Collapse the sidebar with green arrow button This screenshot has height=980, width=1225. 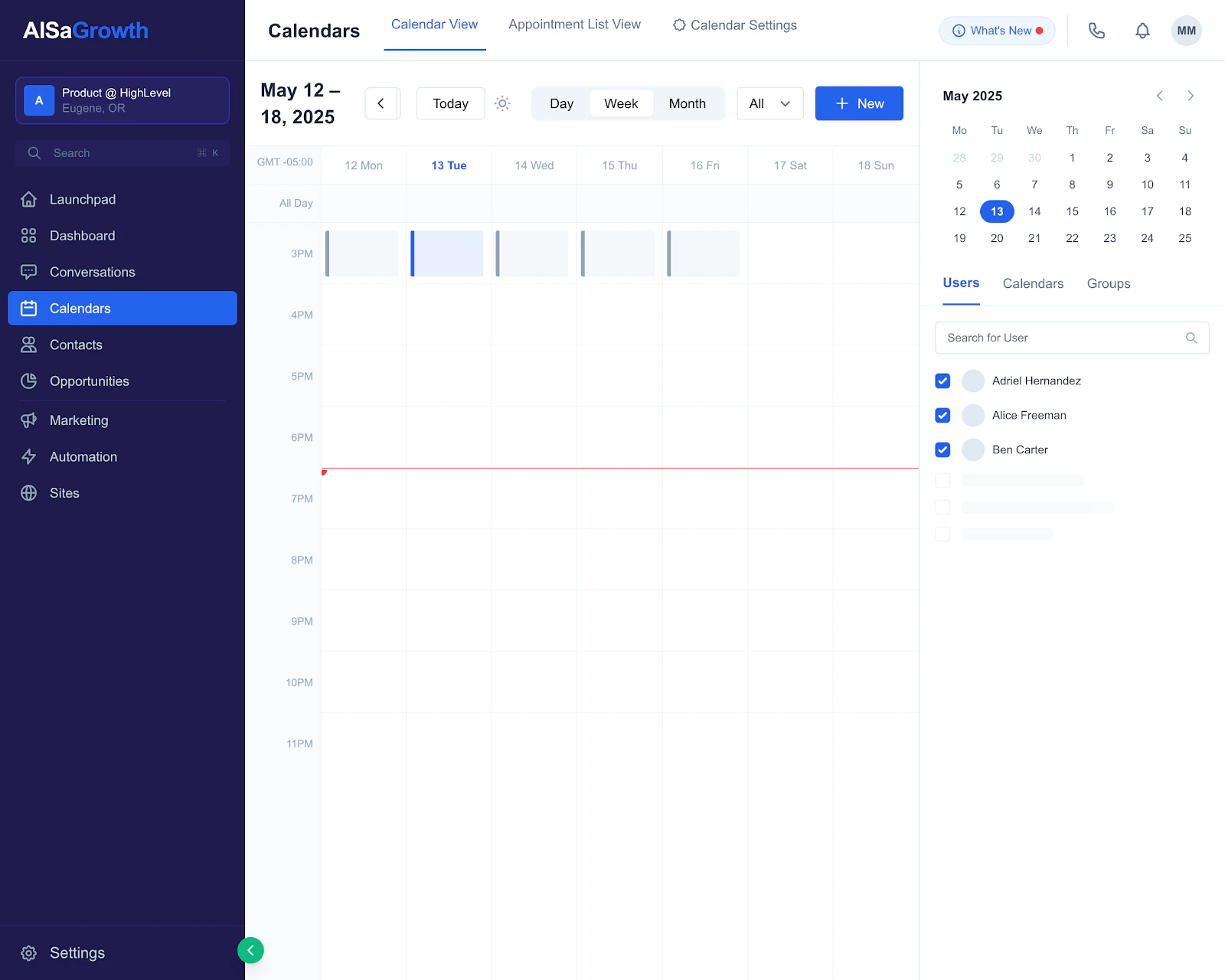tap(250, 950)
